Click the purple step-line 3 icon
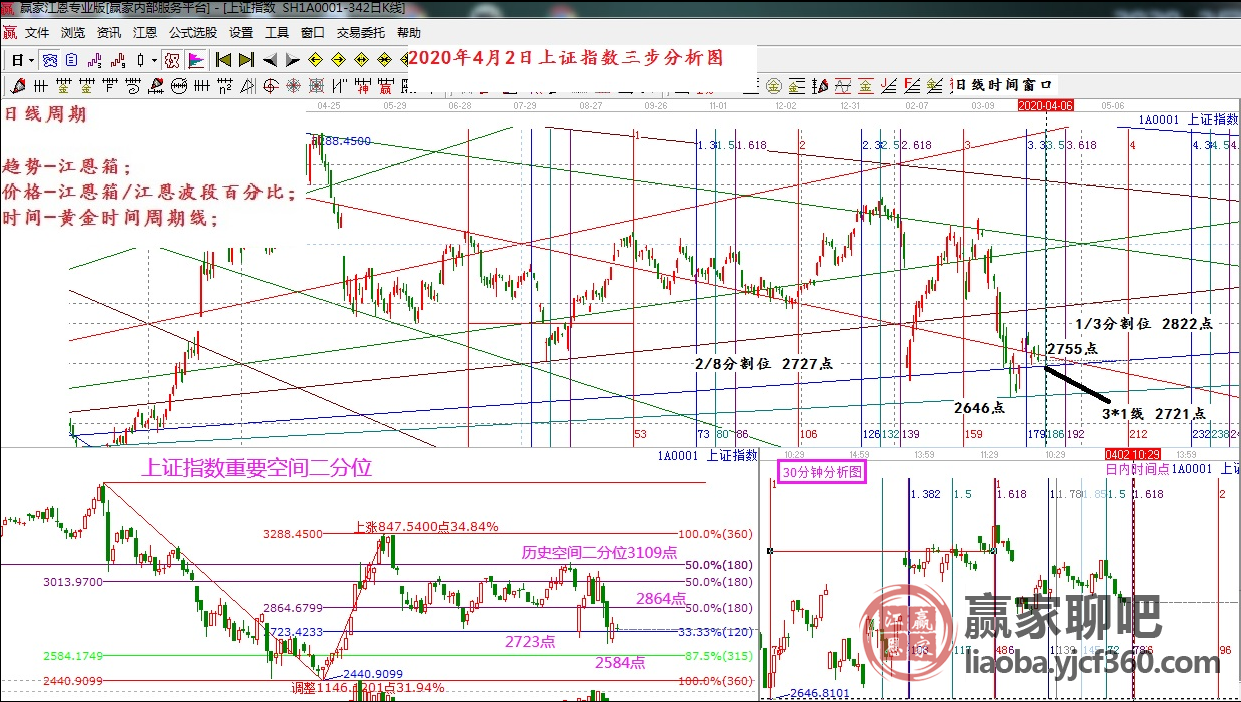Screen dimensions: 1241x702 pyautogui.click(x=95, y=60)
